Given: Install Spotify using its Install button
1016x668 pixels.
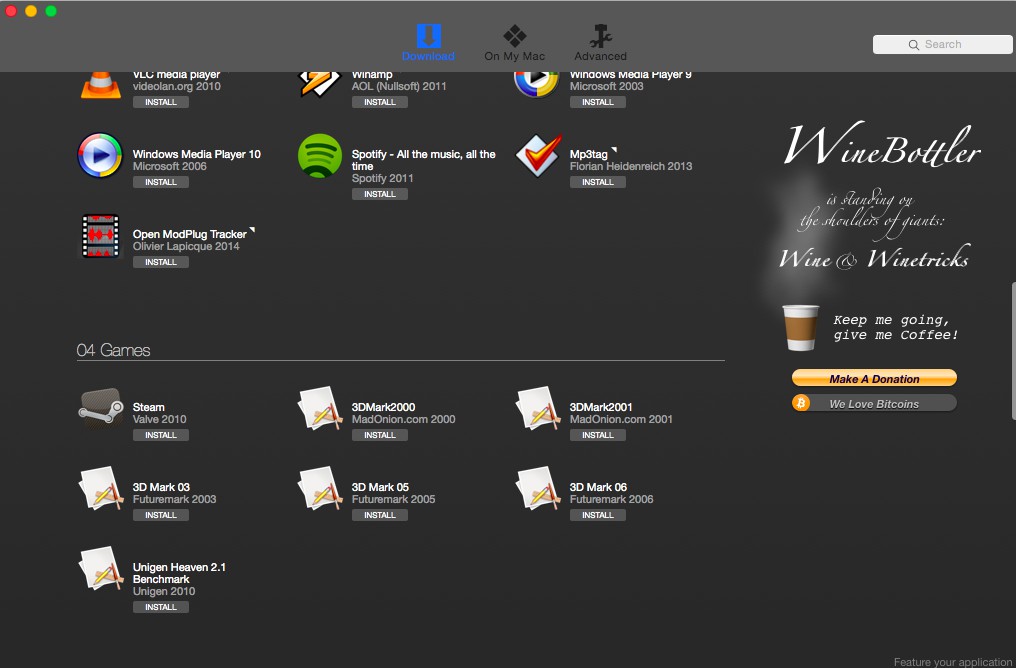Looking at the screenshot, I should point(380,194).
